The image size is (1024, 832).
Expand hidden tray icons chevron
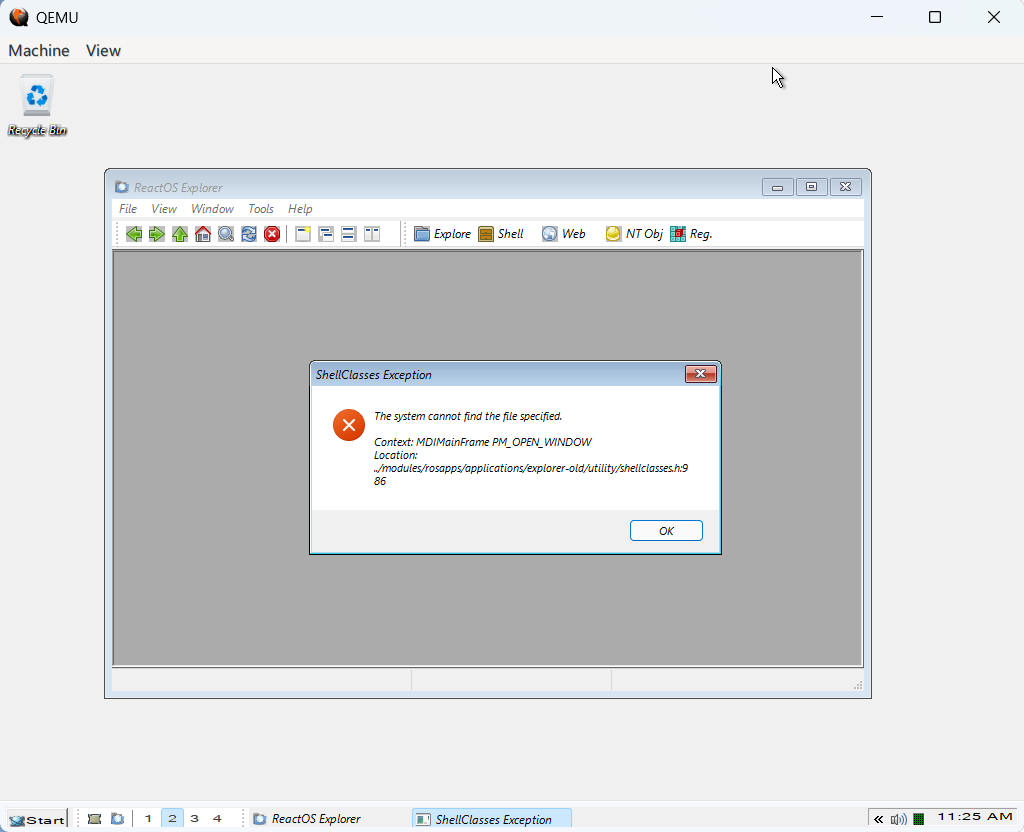point(879,819)
